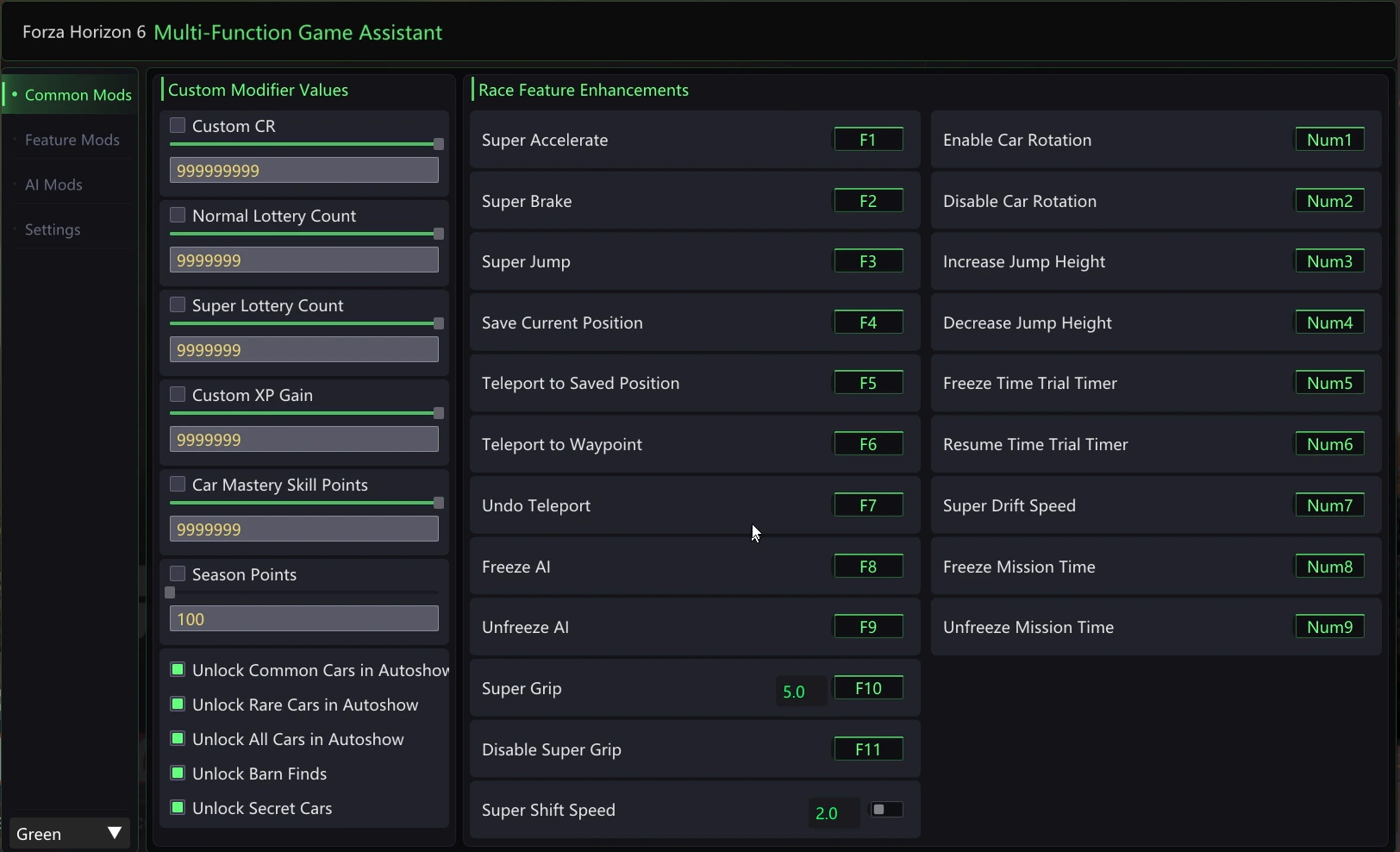Click Num9 hotkey for Unfreeze Mission Time
This screenshot has height=852, width=1400.
pyautogui.click(x=1329, y=627)
